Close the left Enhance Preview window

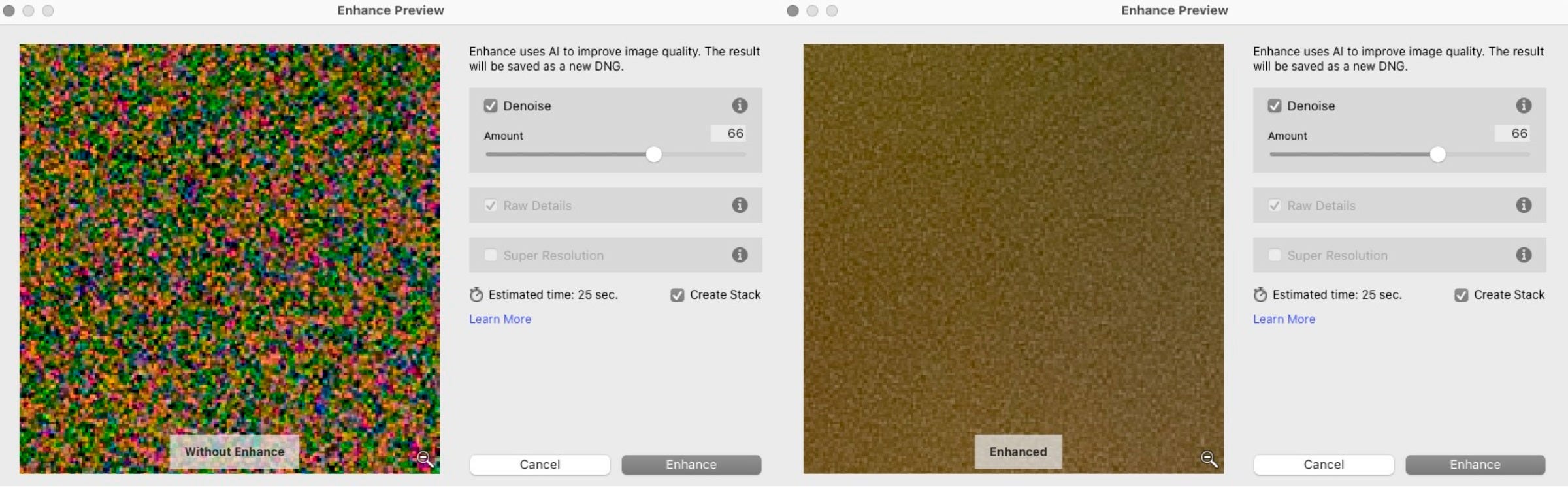click(x=9, y=11)
